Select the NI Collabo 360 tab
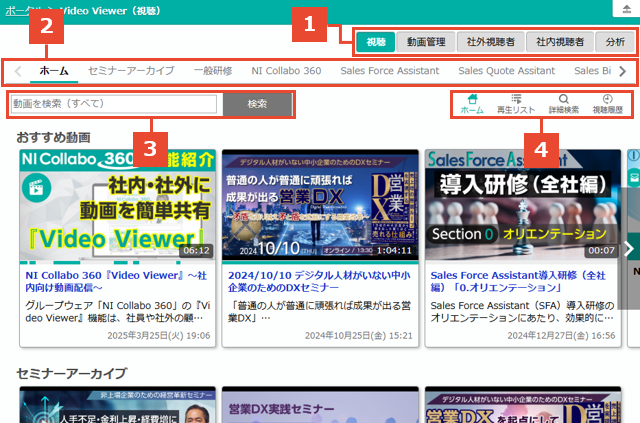The width and height of the screenshot is (640, 423). 286,71
